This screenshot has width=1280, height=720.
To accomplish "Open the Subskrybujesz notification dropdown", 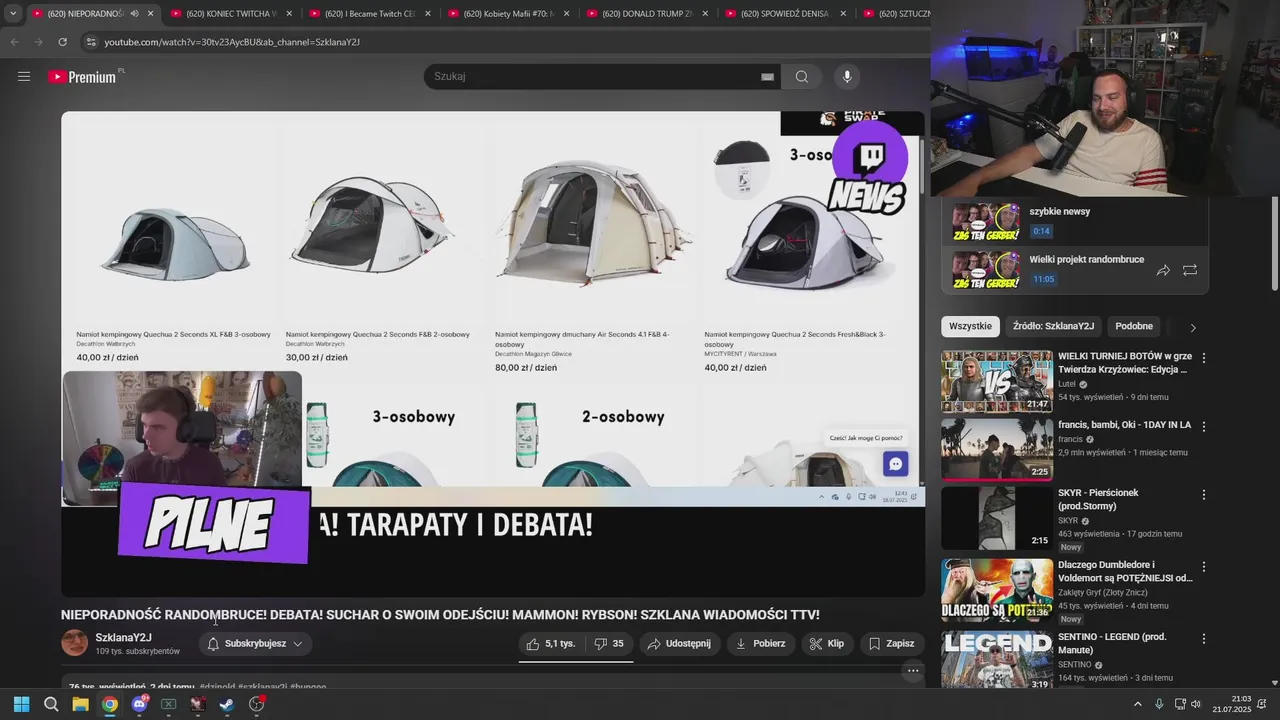I will click(255, 644).
